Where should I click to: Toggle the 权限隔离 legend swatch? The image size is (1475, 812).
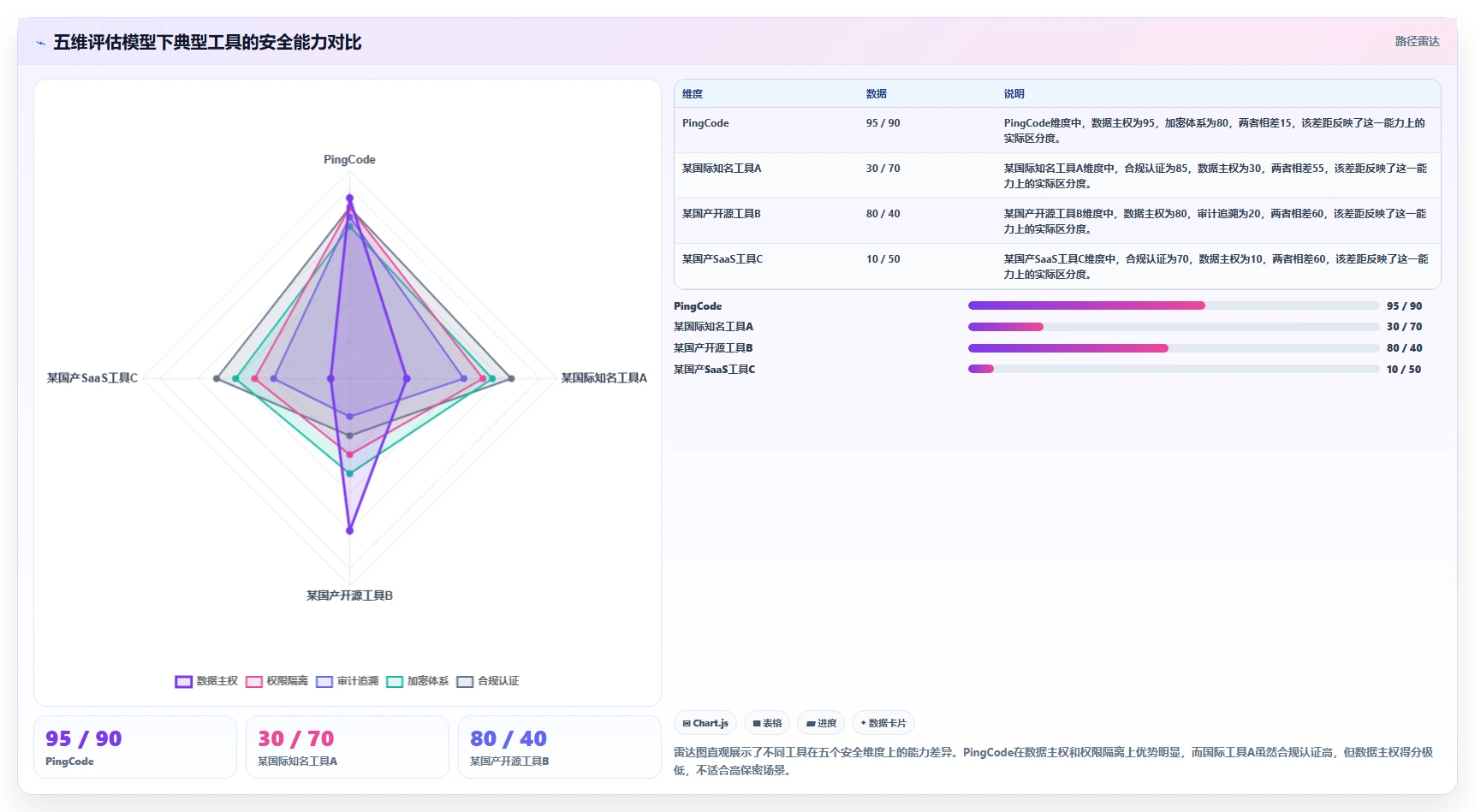253,682
